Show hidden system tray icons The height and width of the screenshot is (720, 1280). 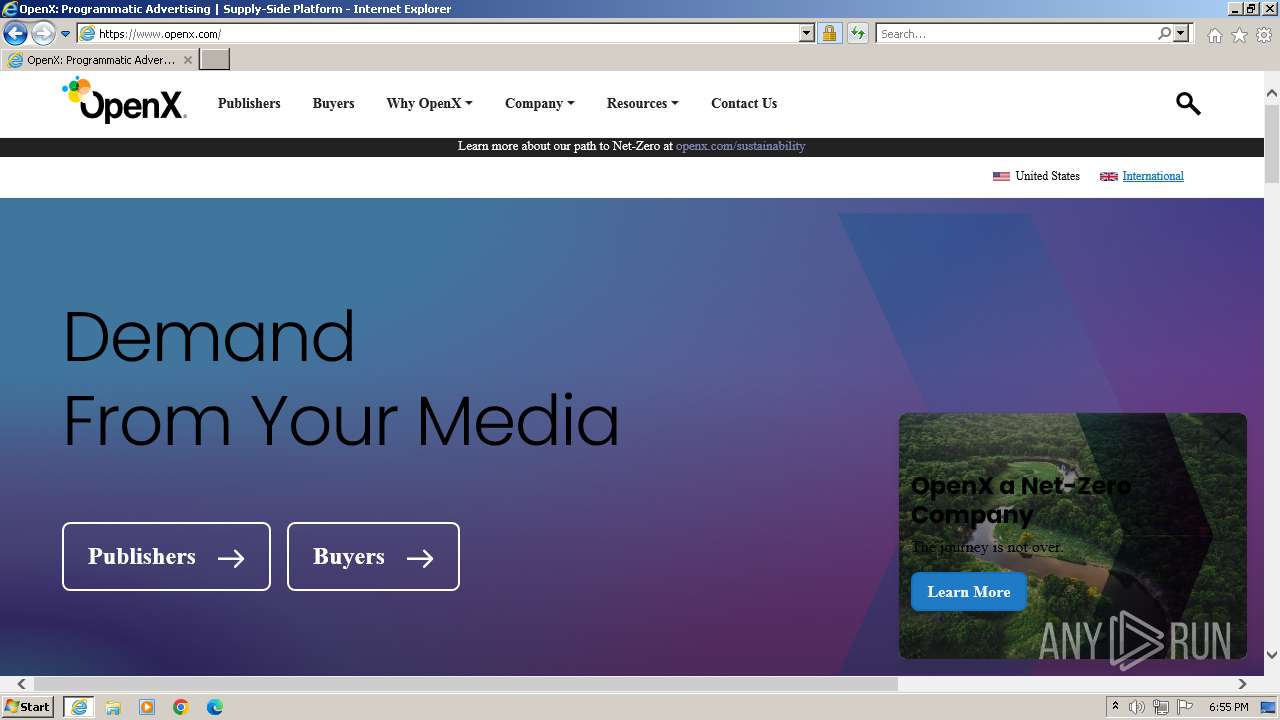[1115, 707]
